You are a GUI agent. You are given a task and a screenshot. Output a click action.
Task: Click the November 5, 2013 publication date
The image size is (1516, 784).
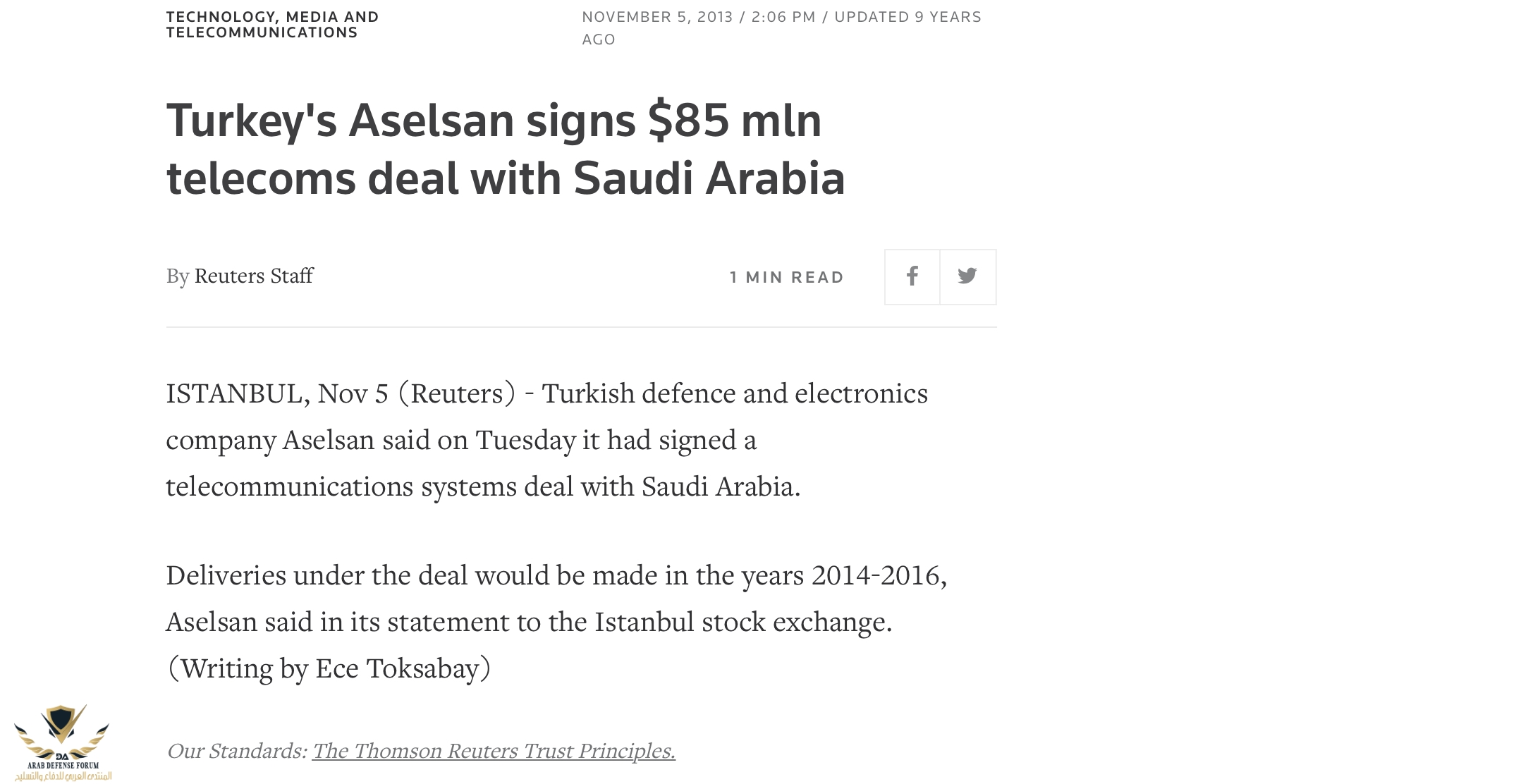pyautogui.click(x=657, y=17)
